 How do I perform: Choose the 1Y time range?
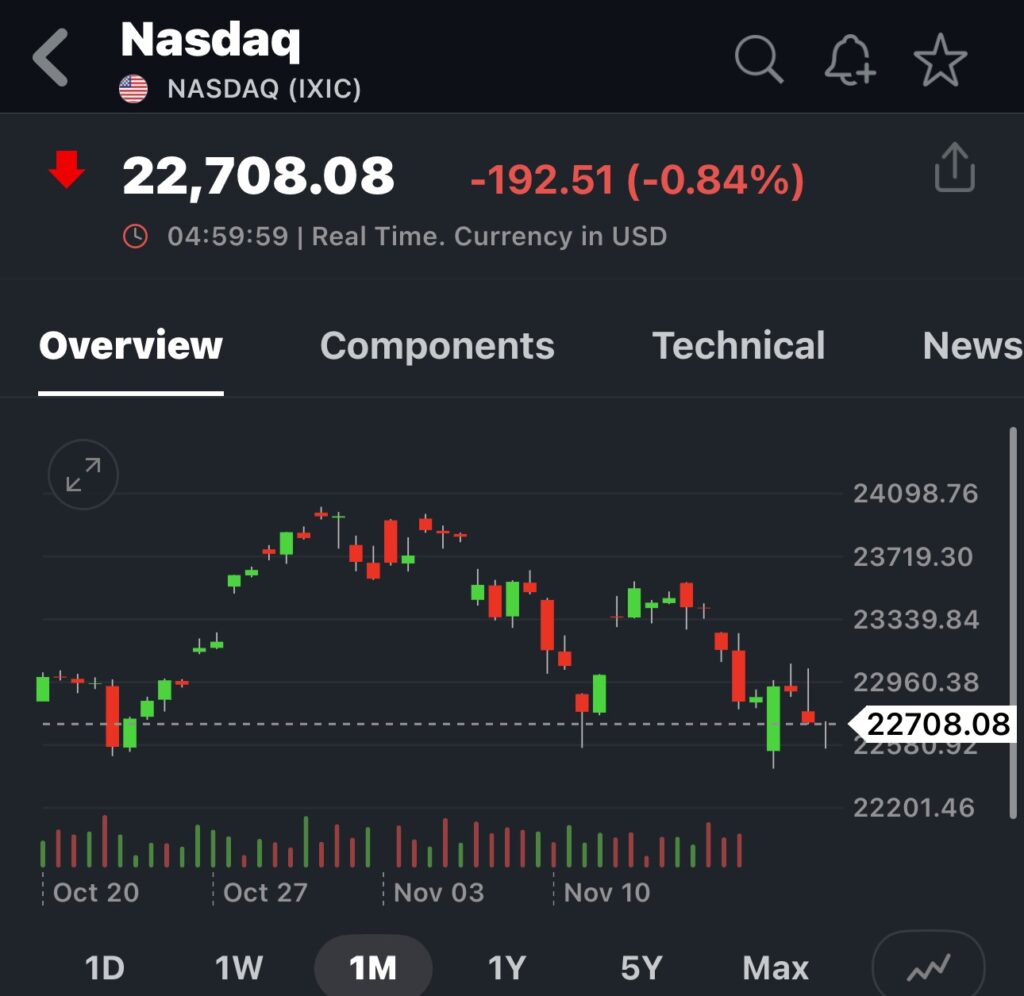(507, 968)
